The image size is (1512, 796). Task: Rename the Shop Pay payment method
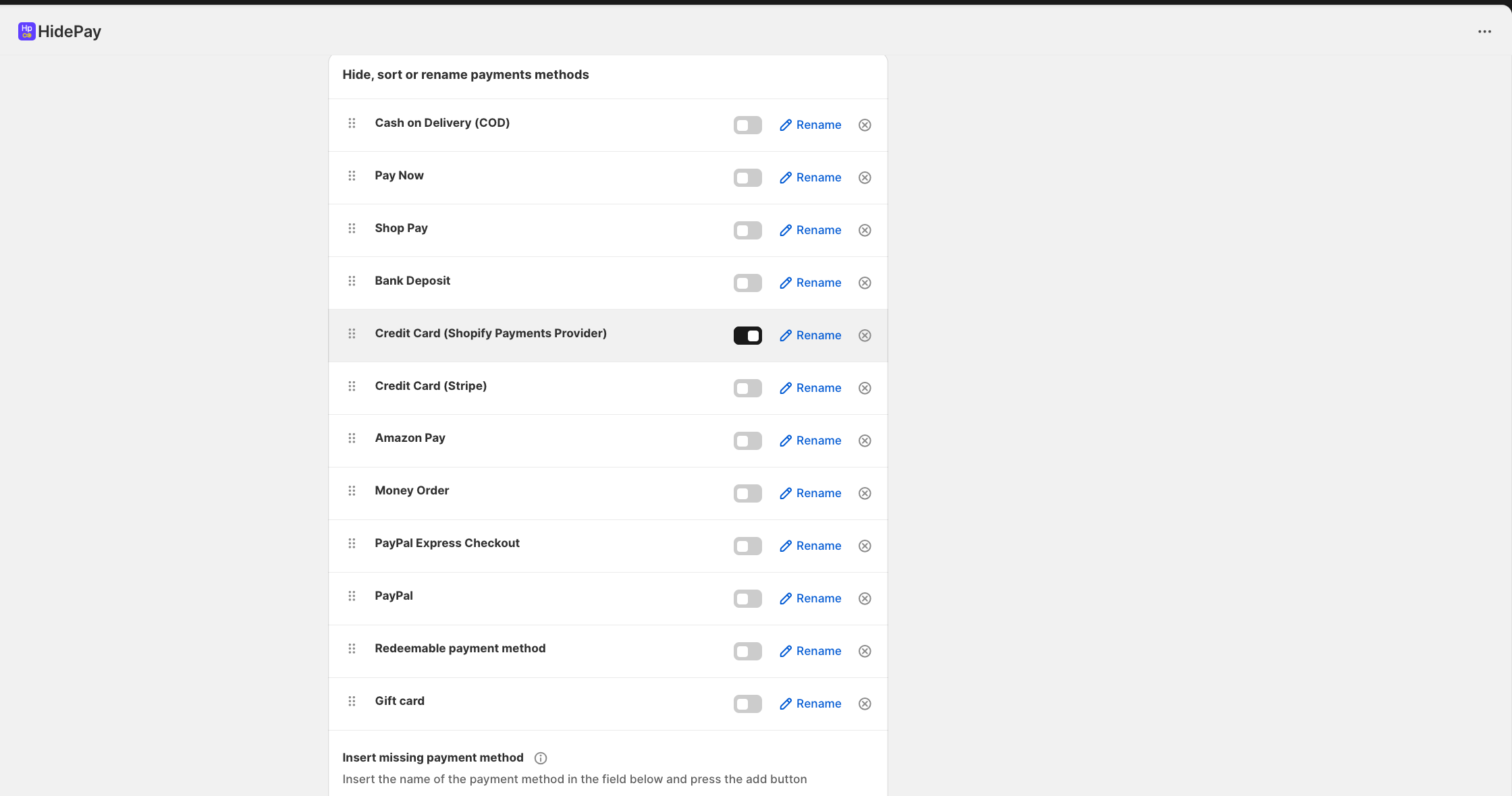click(810, 231)
